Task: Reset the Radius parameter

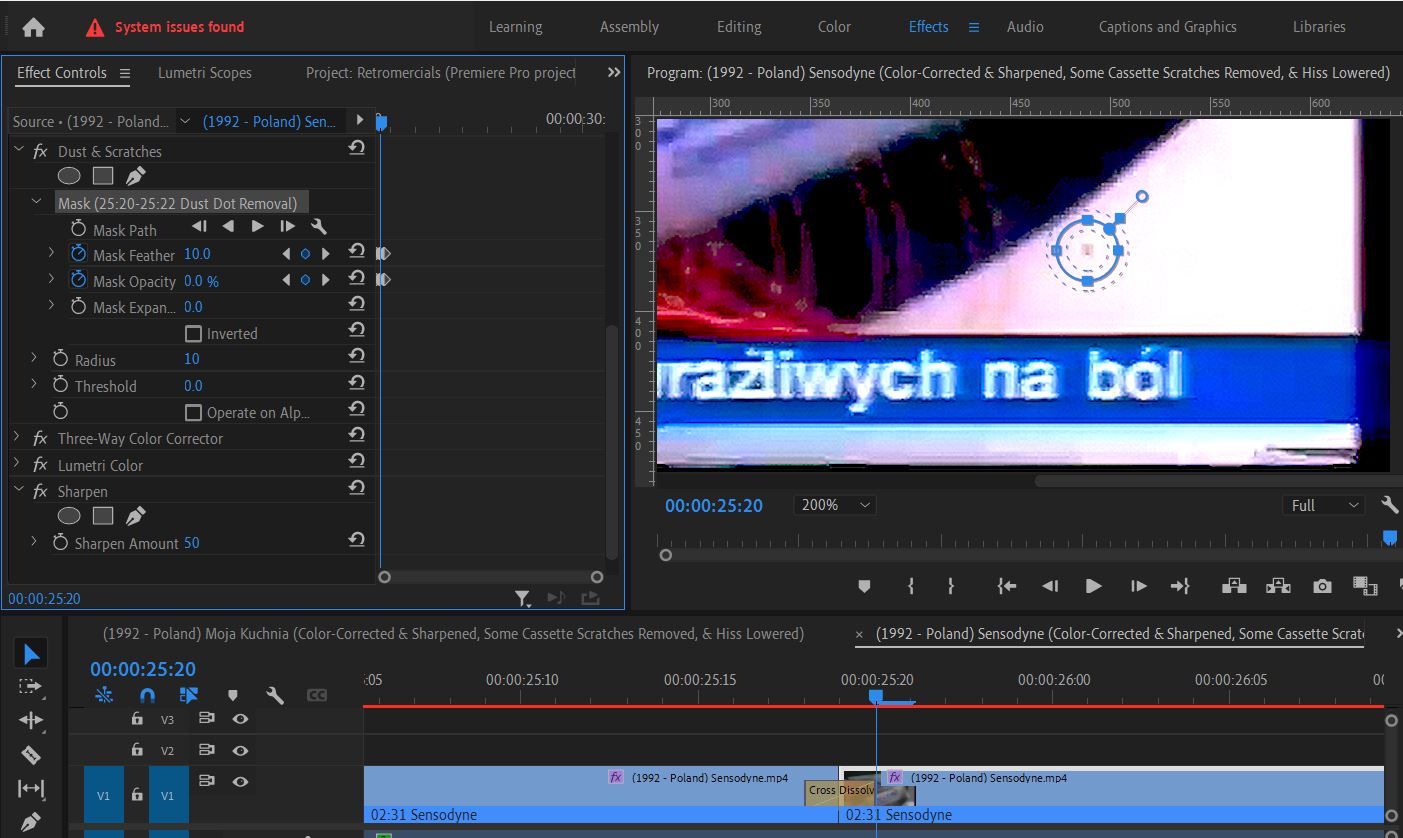Action: [x=356, y=357]
